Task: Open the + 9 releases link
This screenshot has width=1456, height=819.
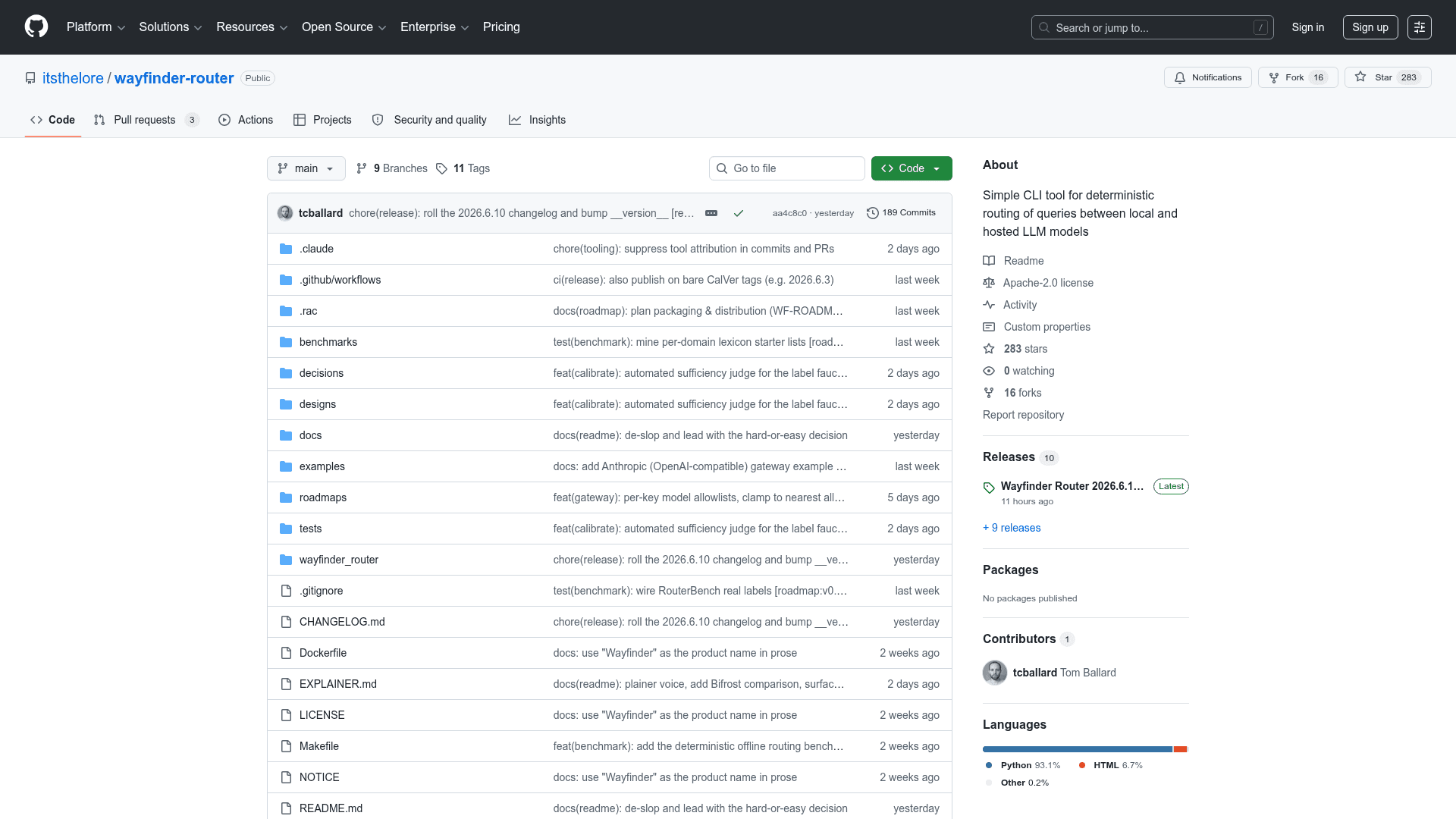Action: (1012, 528)
